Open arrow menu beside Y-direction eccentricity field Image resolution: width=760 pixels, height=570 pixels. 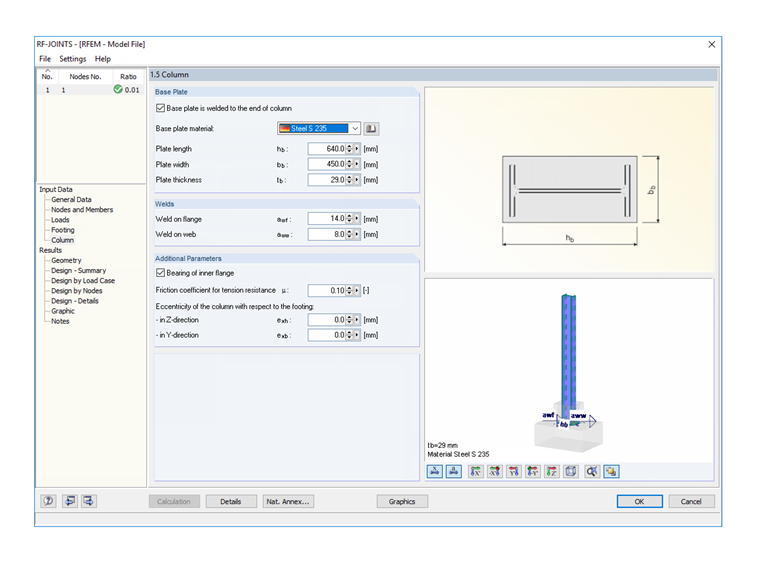(358, 335)
